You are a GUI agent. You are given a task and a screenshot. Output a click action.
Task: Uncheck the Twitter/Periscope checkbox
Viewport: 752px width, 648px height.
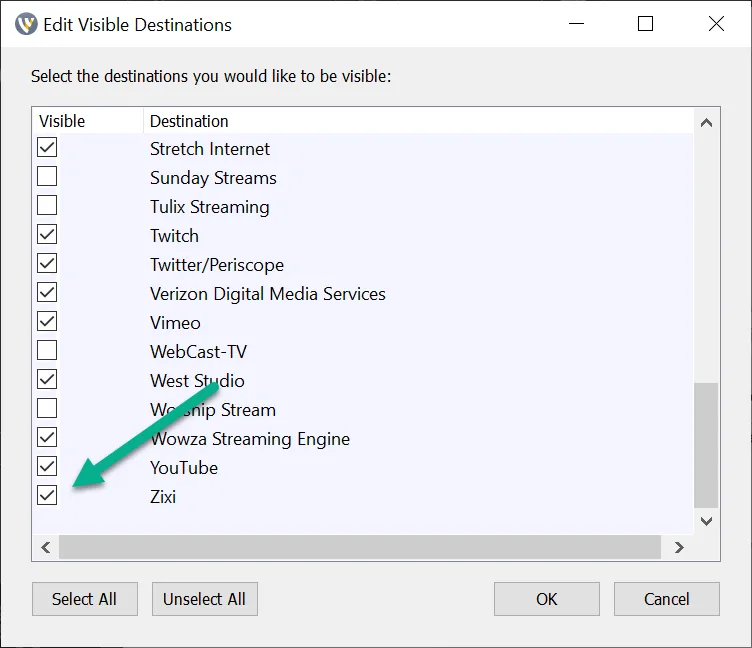coord(47,263)
